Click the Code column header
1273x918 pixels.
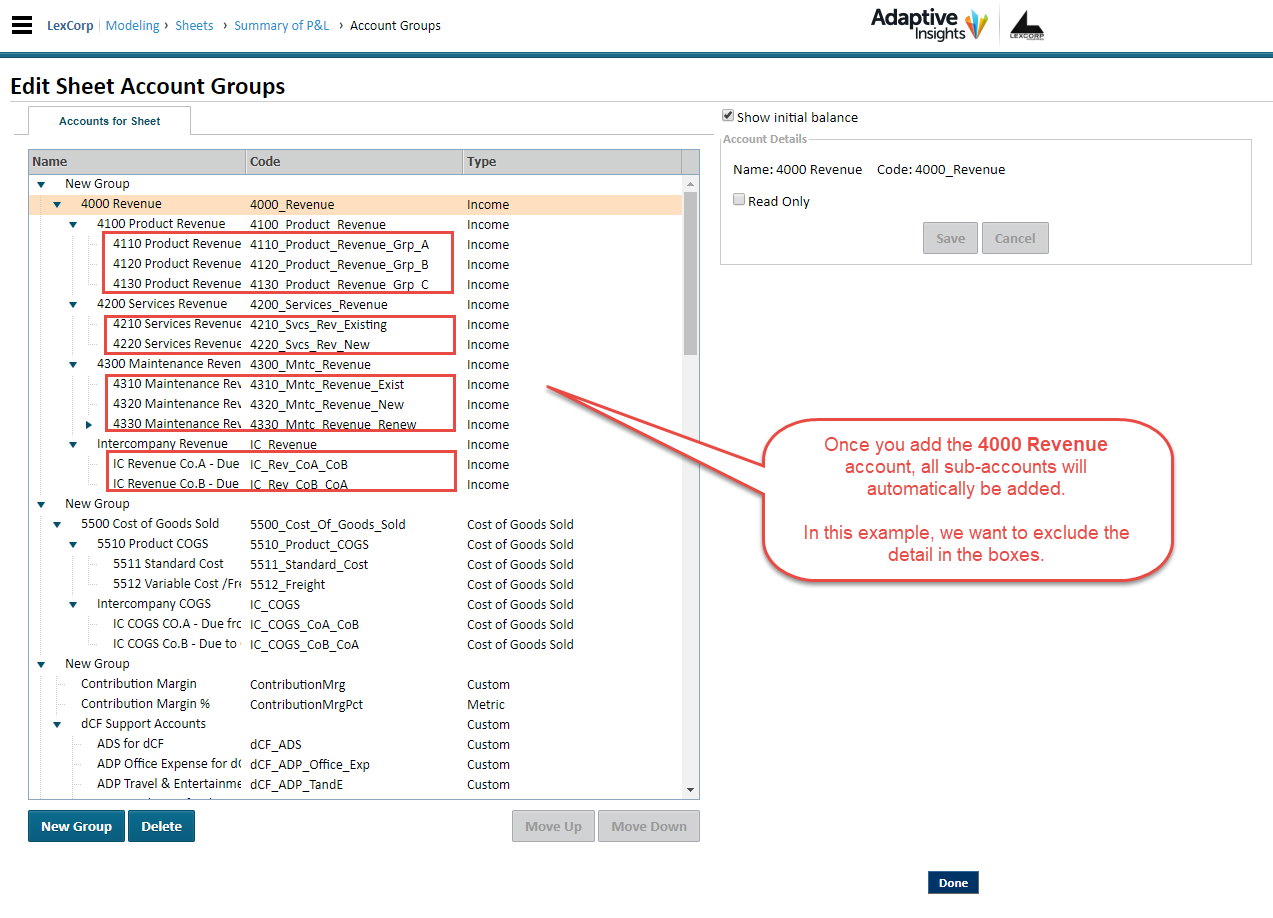click(355, 161)
